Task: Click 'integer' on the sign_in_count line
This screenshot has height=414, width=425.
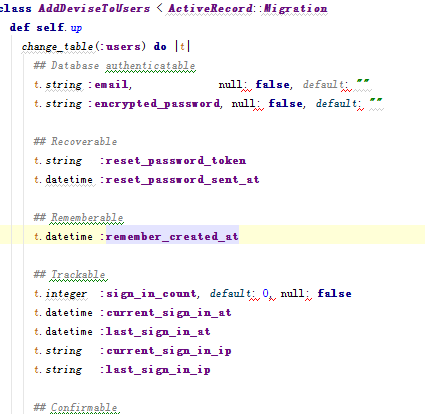Action: (x=66, y=294)
